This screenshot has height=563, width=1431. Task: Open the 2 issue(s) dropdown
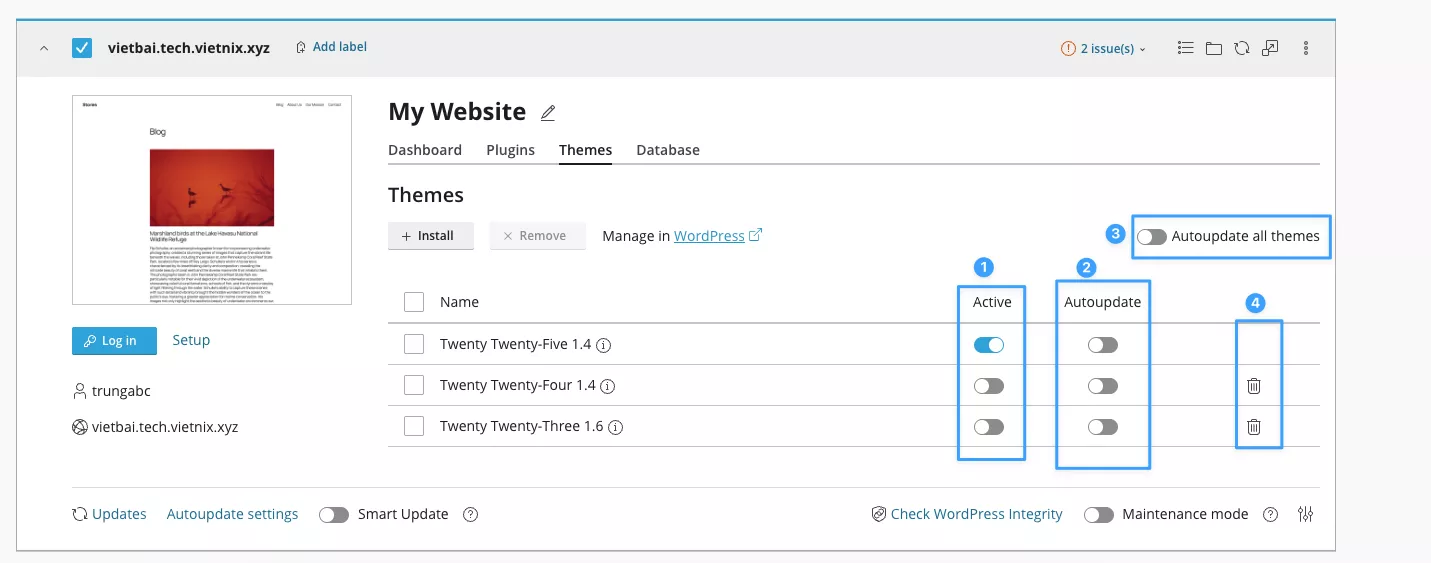coord(1104,48)
